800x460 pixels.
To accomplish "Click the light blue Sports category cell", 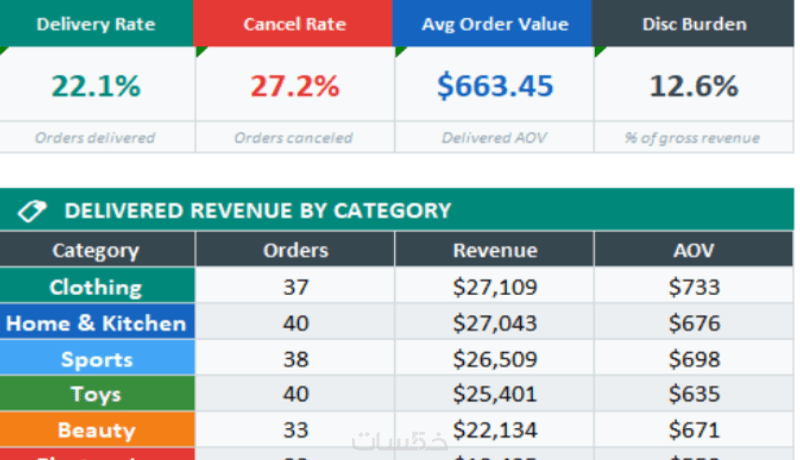I will [96, 359].
